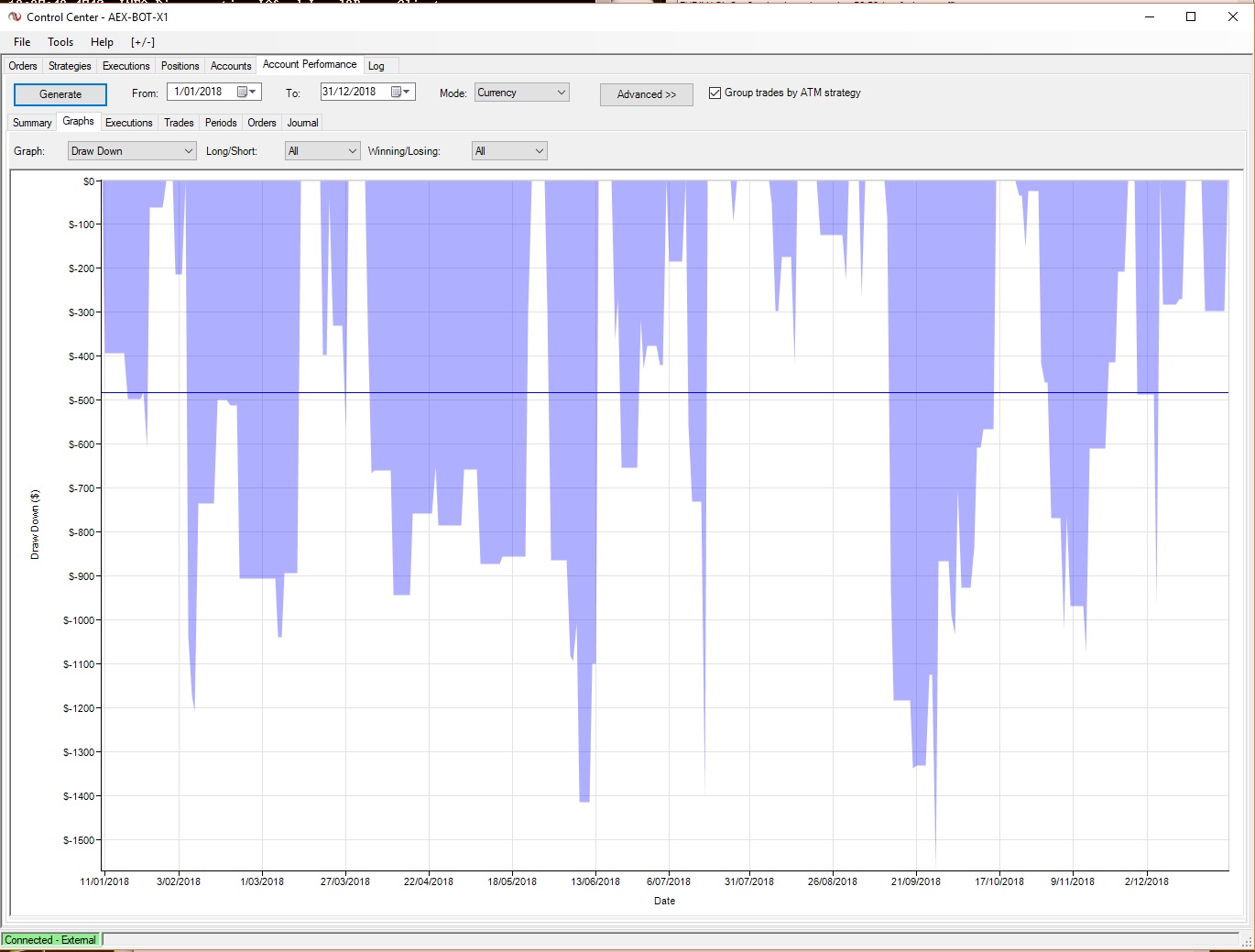Open the Journal sub-tab

[x=302, y=123]
